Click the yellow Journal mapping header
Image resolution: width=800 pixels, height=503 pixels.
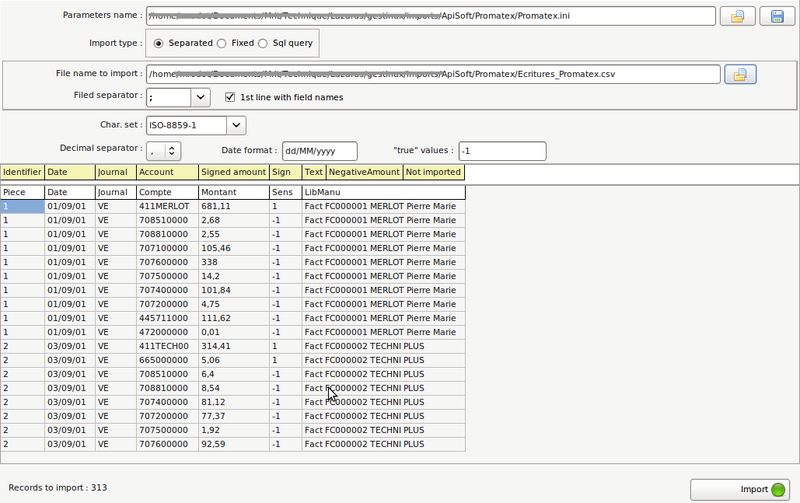[x=116, y=172]
